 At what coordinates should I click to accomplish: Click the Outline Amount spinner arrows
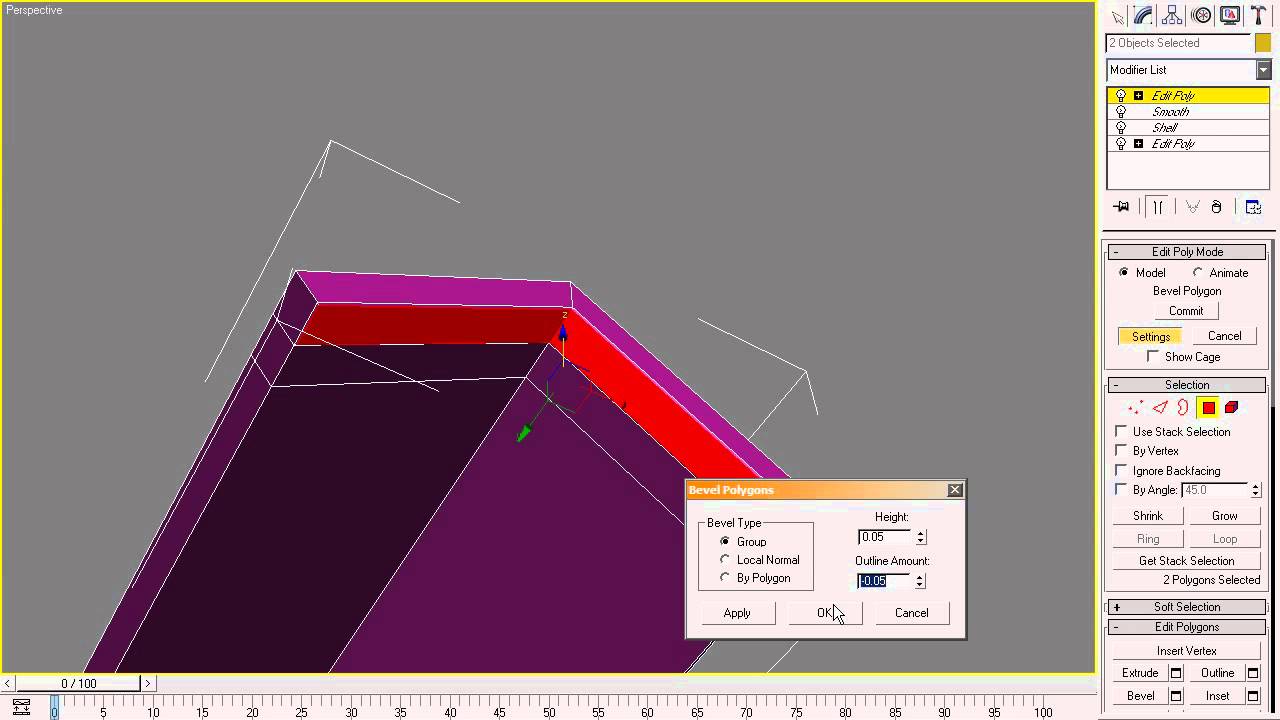coord(920,581)
